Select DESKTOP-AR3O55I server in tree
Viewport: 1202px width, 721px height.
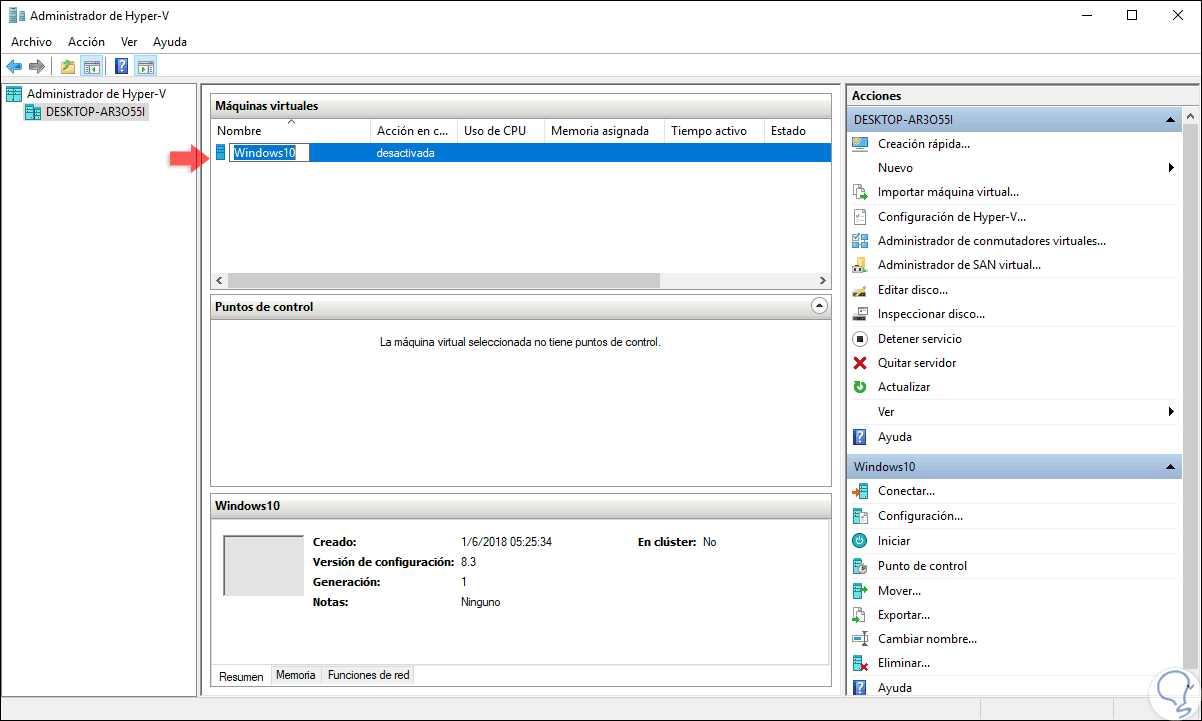[96, 112]
